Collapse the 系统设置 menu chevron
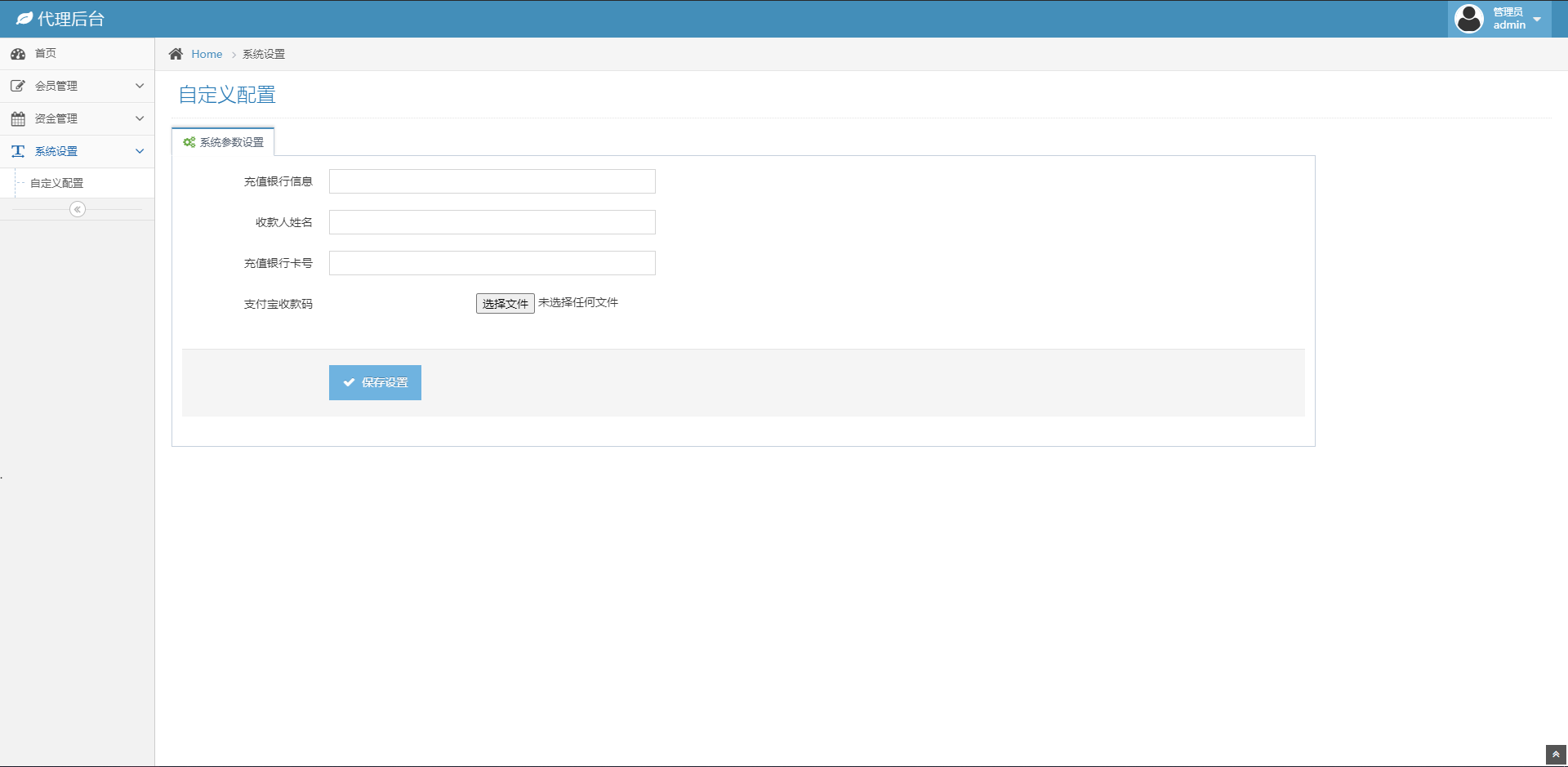This screenshot has height=767, width=1568. (140, 151)
